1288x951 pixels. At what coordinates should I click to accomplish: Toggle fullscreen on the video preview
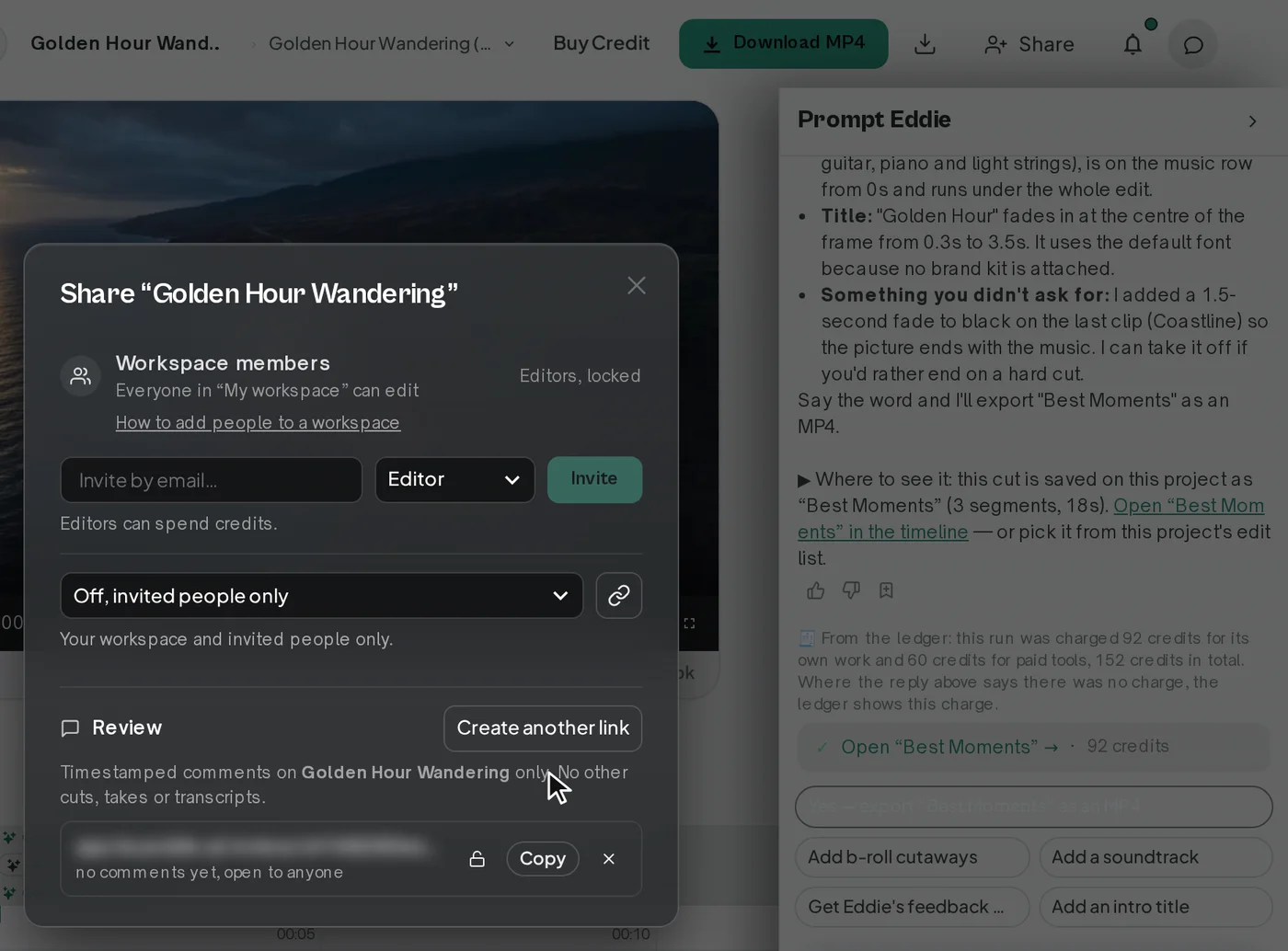pos(689,623)
